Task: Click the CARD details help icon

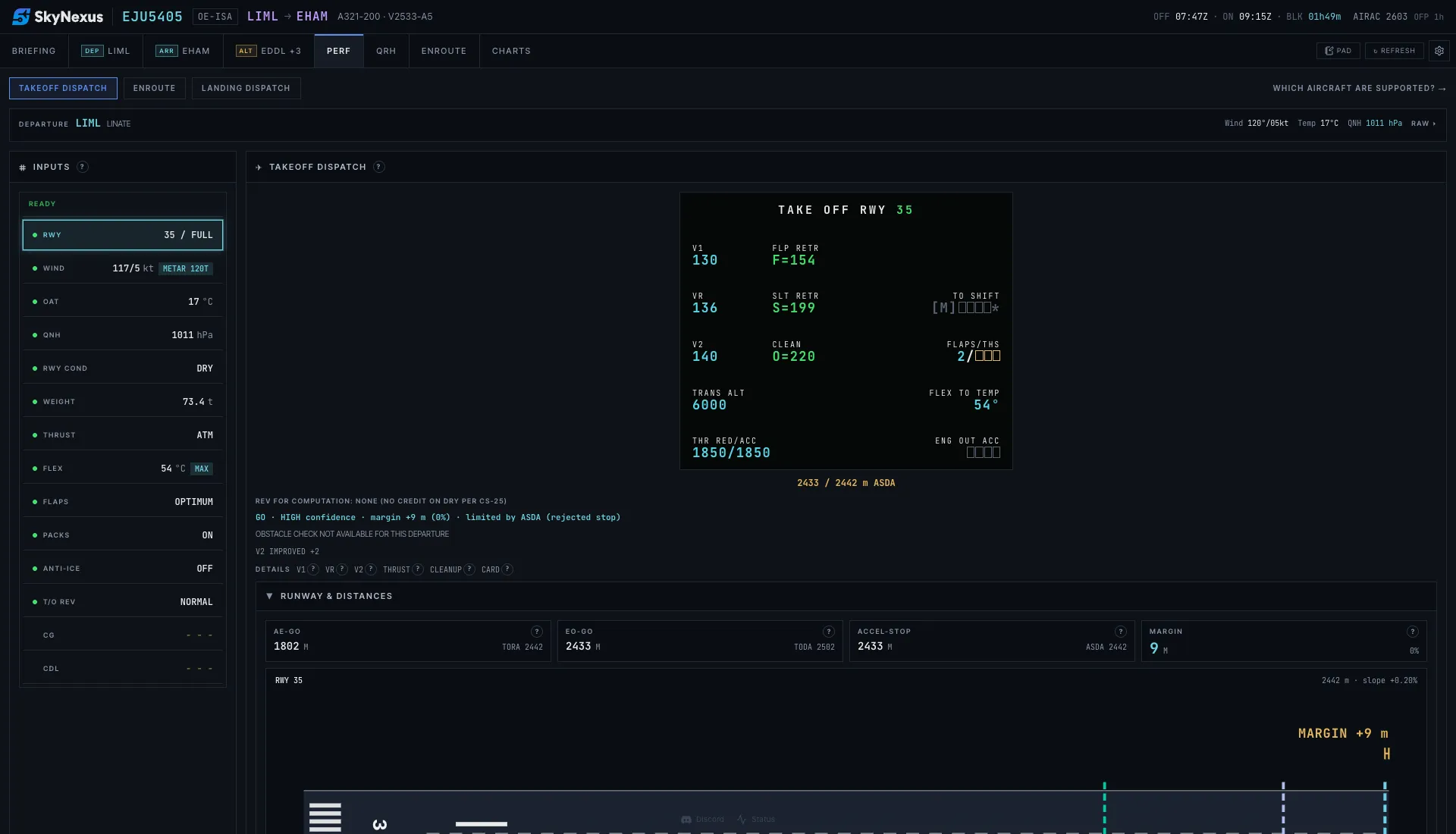Action: click(x=507, y=569)
